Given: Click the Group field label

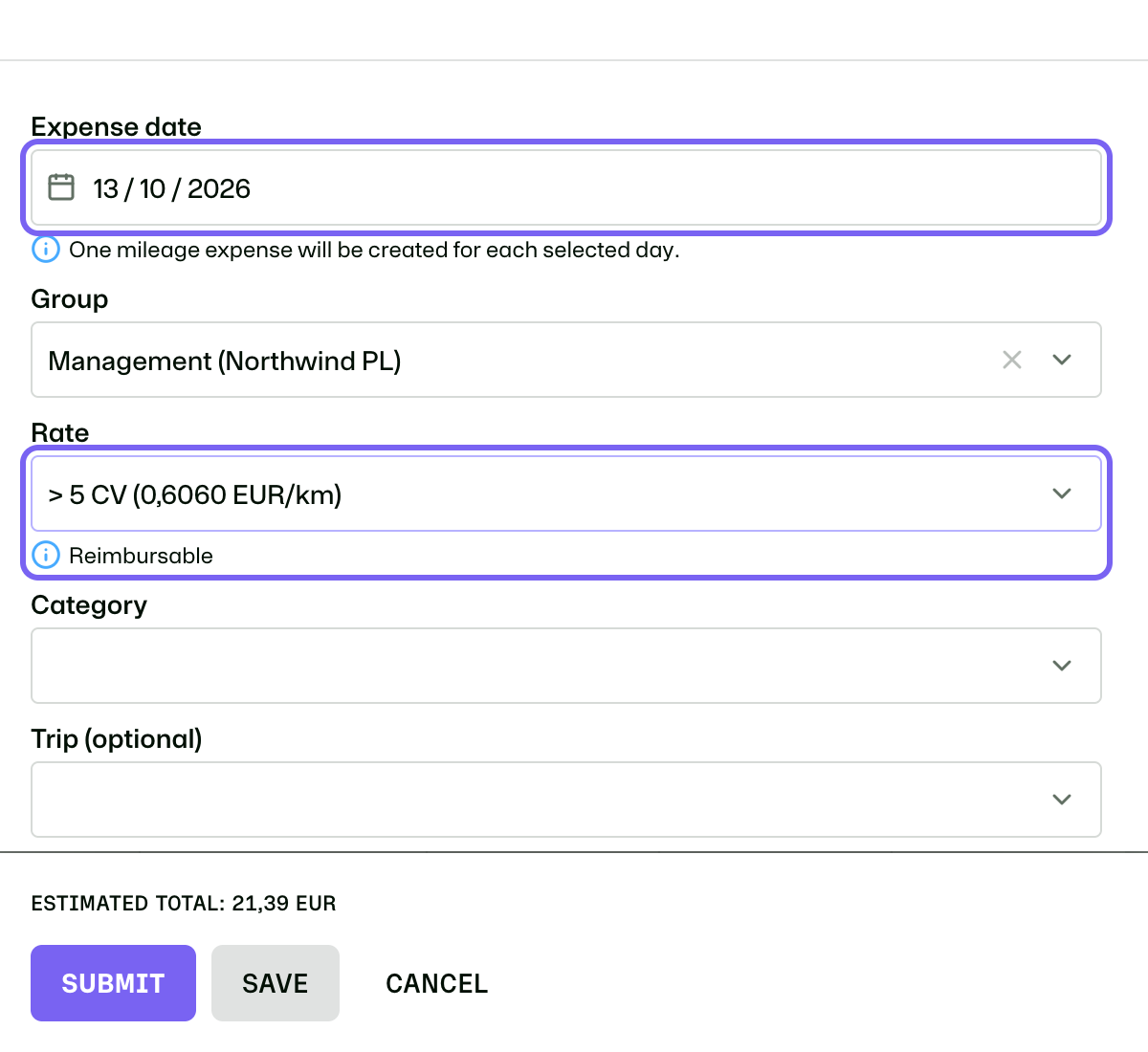Looking at the screenshot, I should [x=70, y=299].
